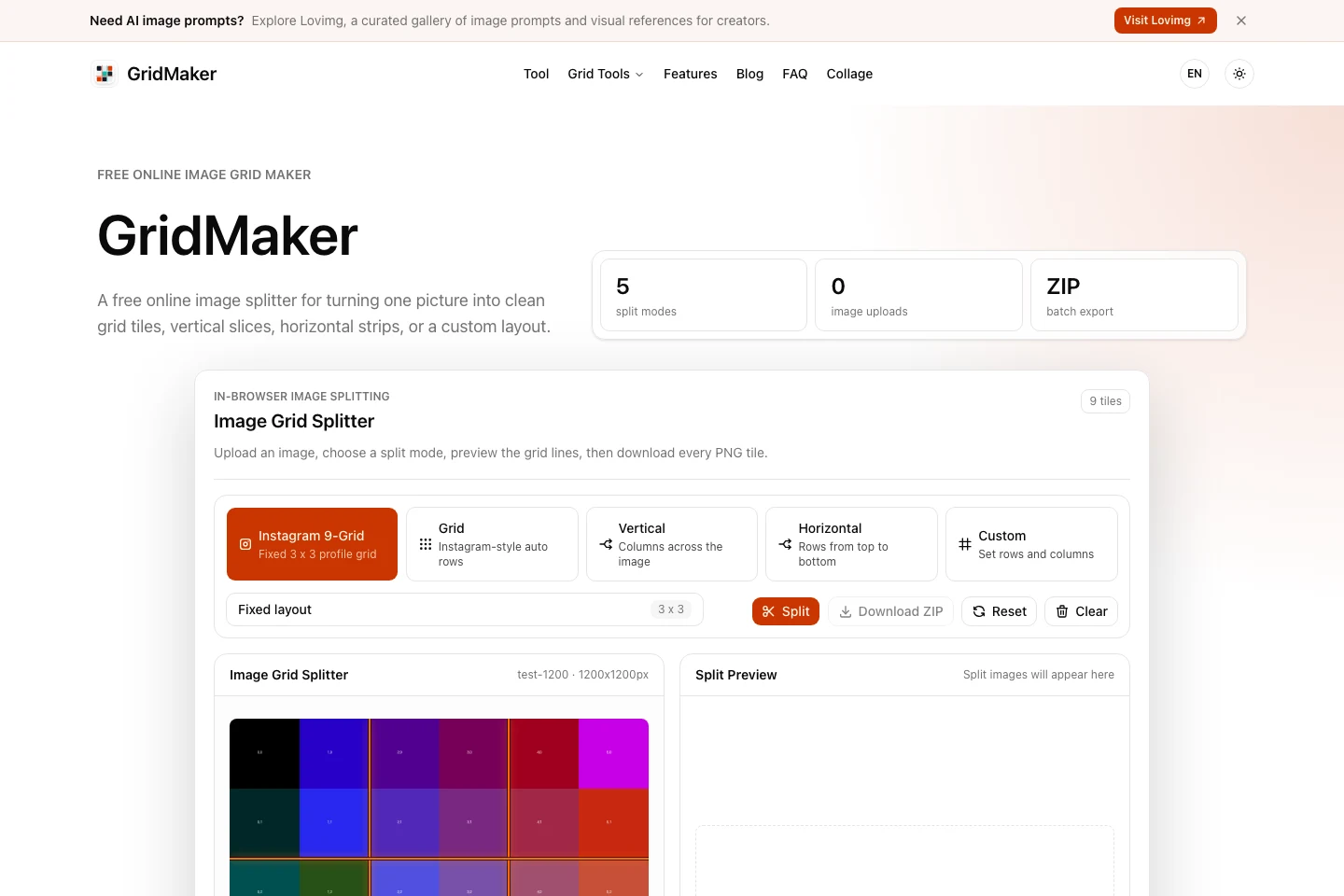This screenshot has height=896, width=1344.
Task: Open the Blog page
Action: click(x=749, y=74)
